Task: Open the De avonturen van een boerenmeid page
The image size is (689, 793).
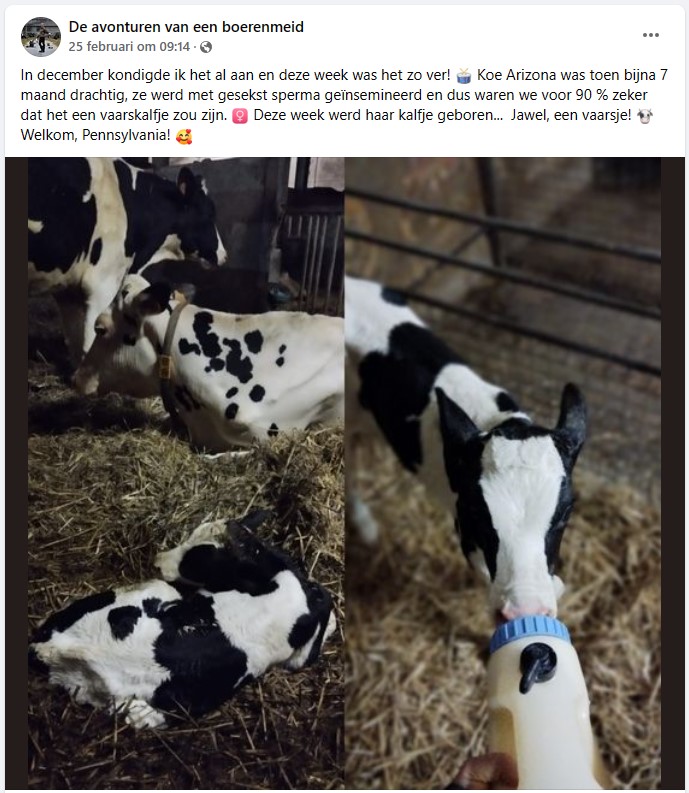Action: 186,27
